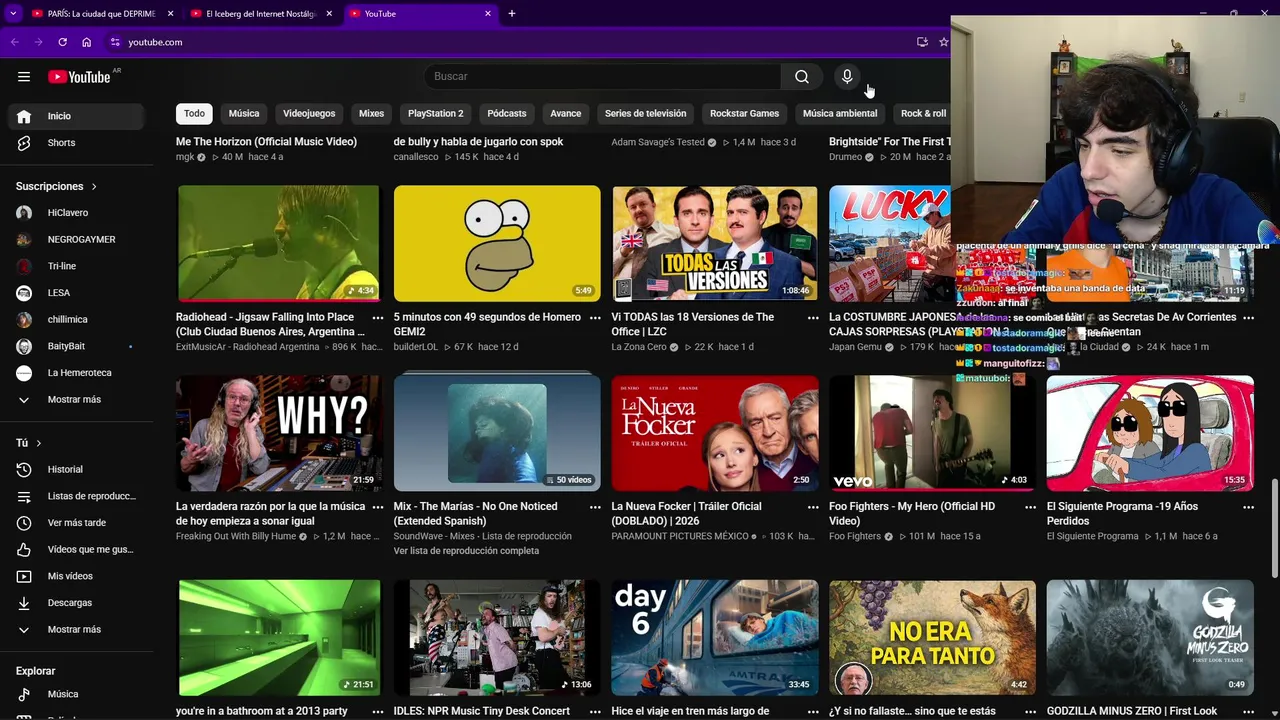Start voice search with microphone icon
The height and width of the screenshot is (720, 1280).
[847, 77]
